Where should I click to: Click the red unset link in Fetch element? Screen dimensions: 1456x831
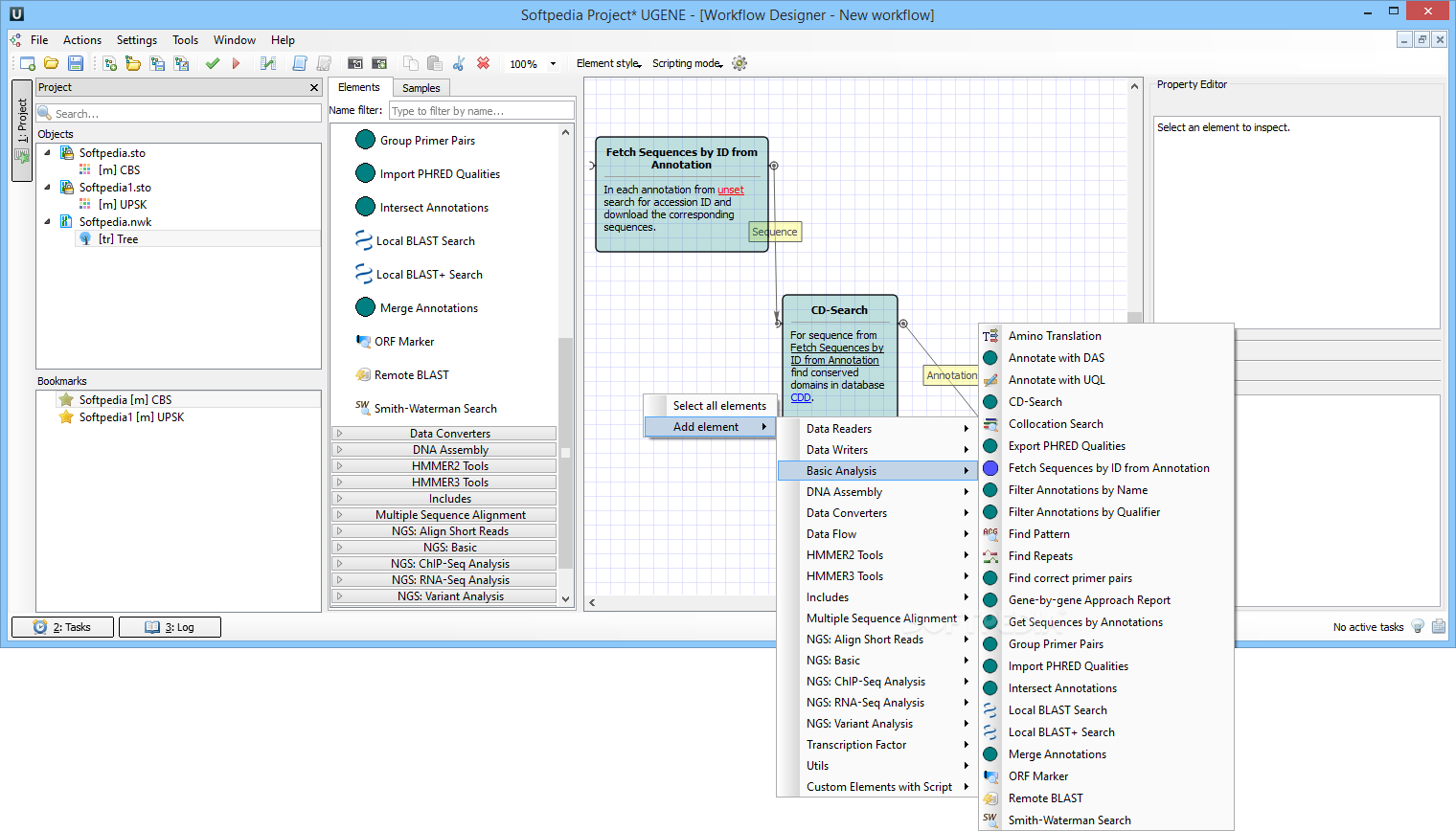click(731, 190)
